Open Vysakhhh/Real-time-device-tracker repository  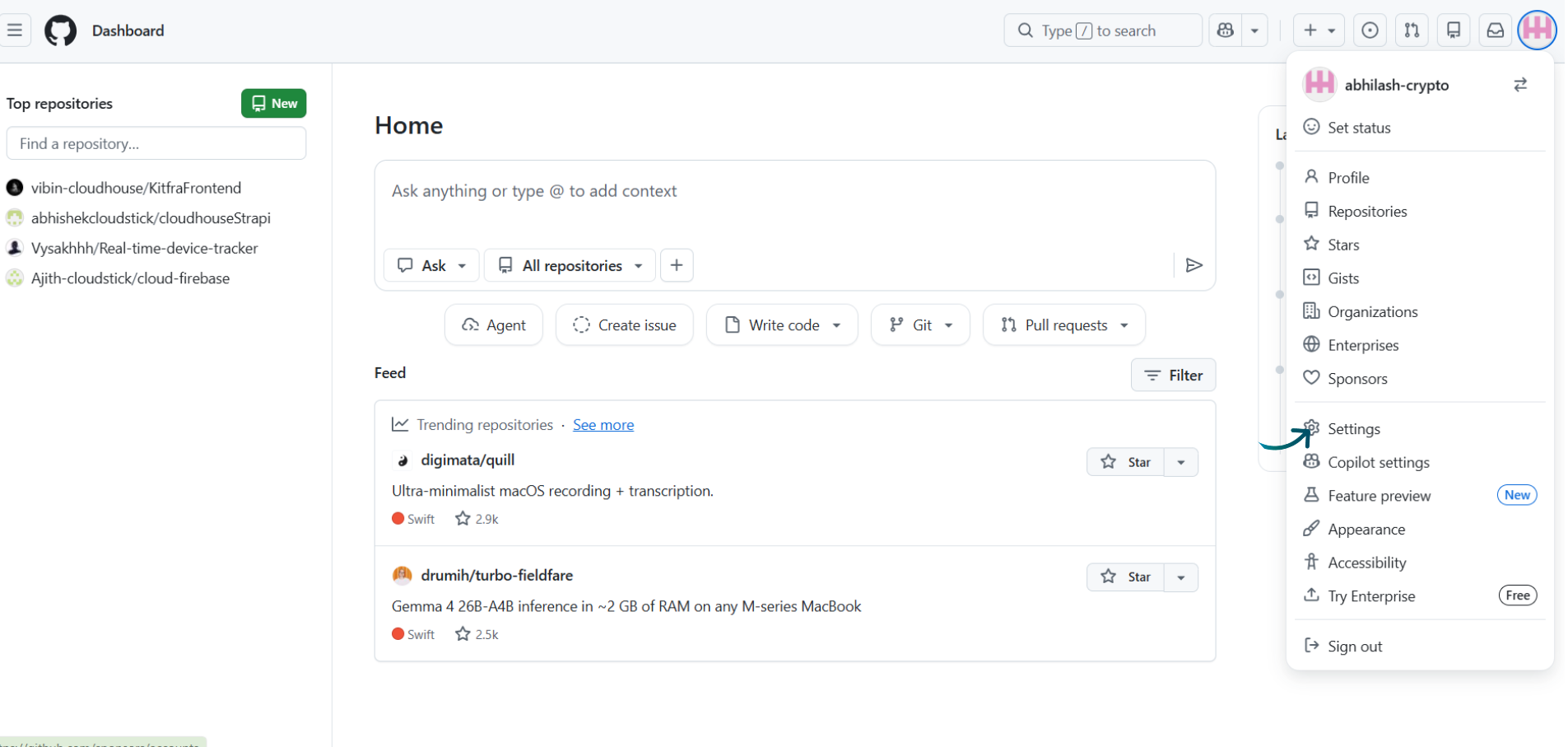coord(144,248)
